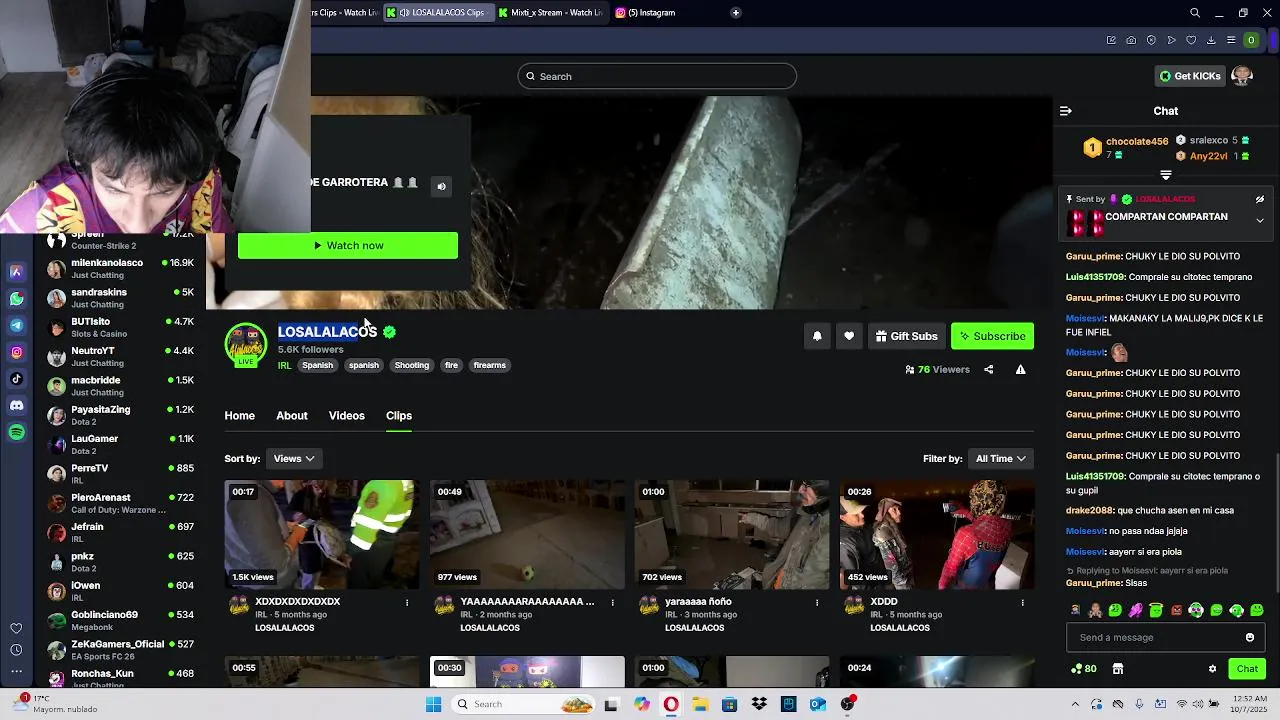
Task: Open the user profile avatar menu
Action: point(1242,76)
